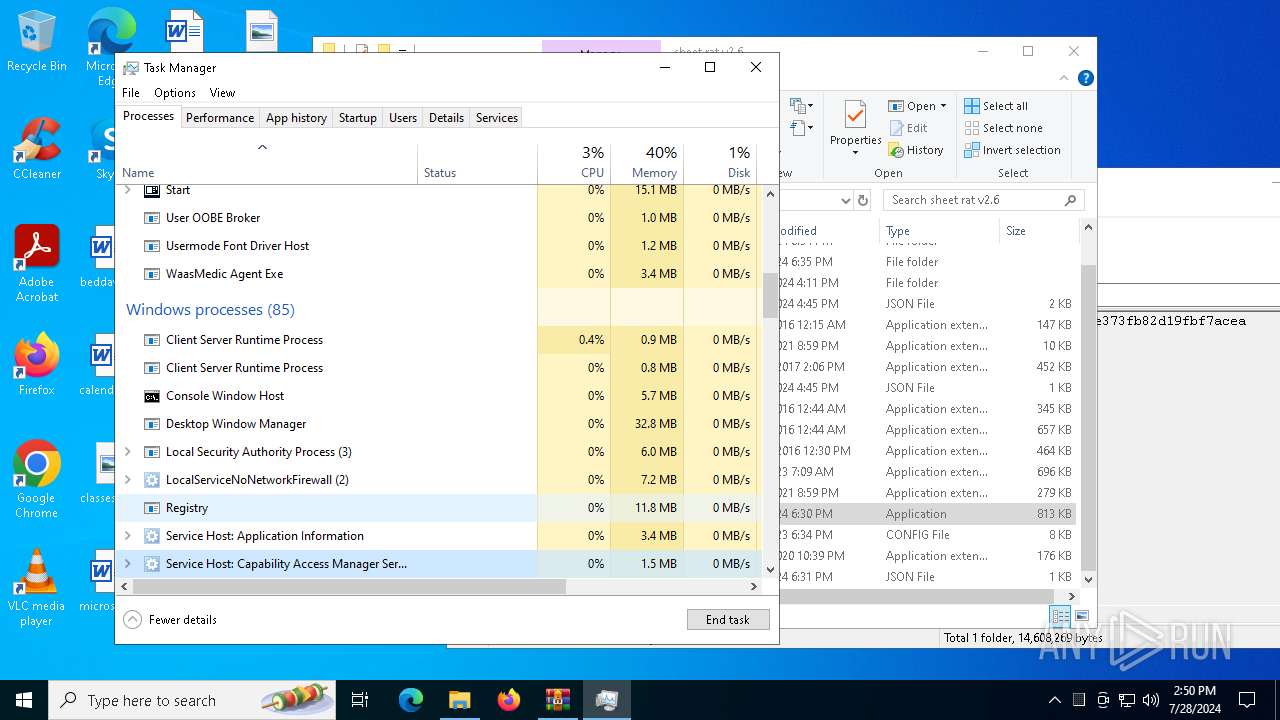Collapse Task Manager with Fewer details
The width and height of the screenshot is (1280, 720).
pyautogui.click(x=170, y=620)
